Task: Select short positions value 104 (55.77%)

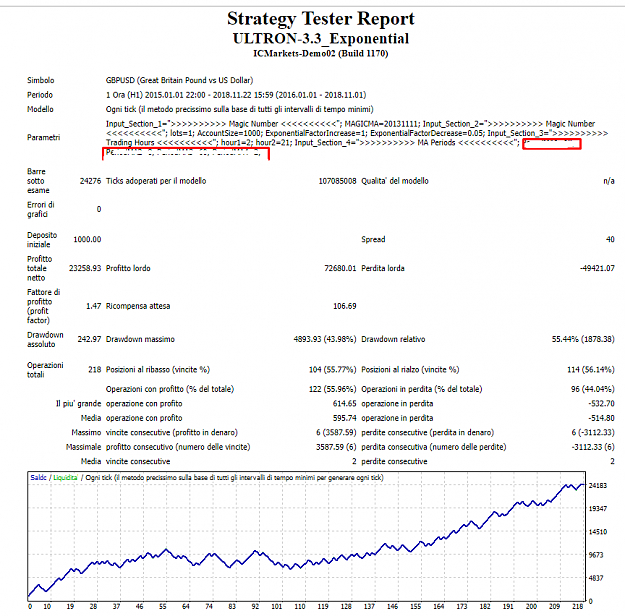Action: pos(332,370)
